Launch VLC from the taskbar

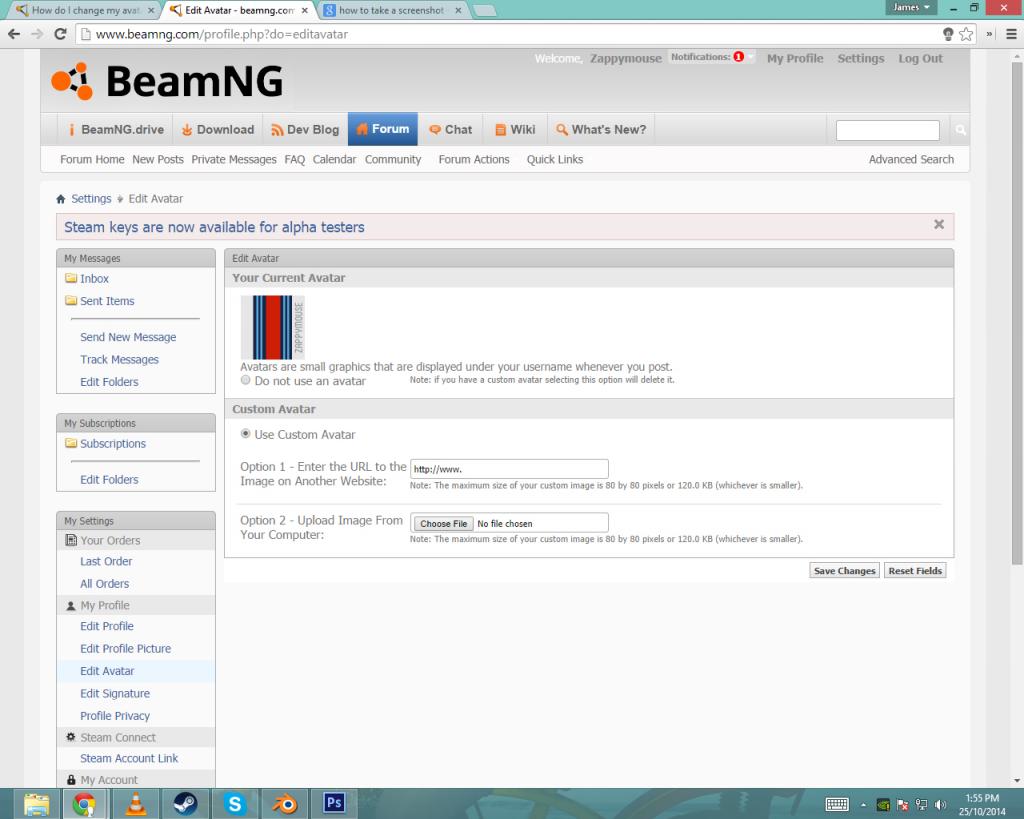point(136,803)
